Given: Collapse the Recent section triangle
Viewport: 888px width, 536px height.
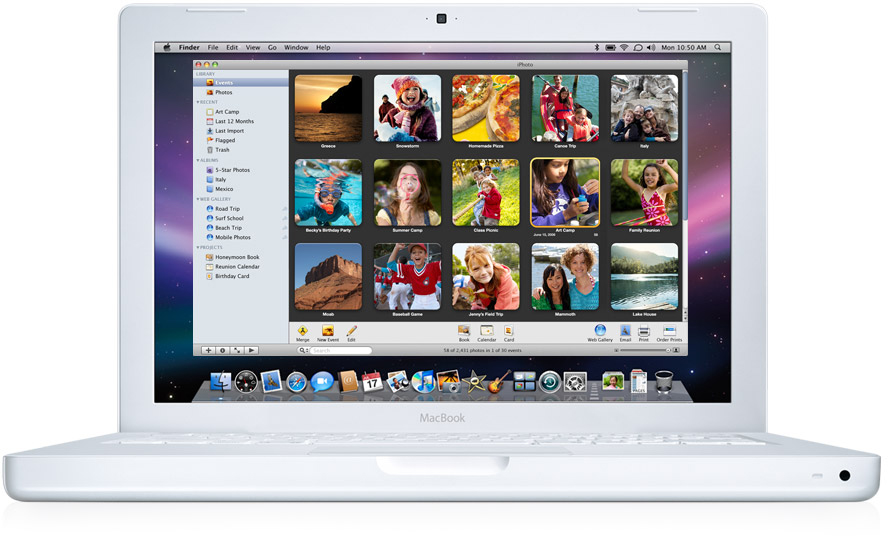Looking at the screenshot, I should pos(198,102).
